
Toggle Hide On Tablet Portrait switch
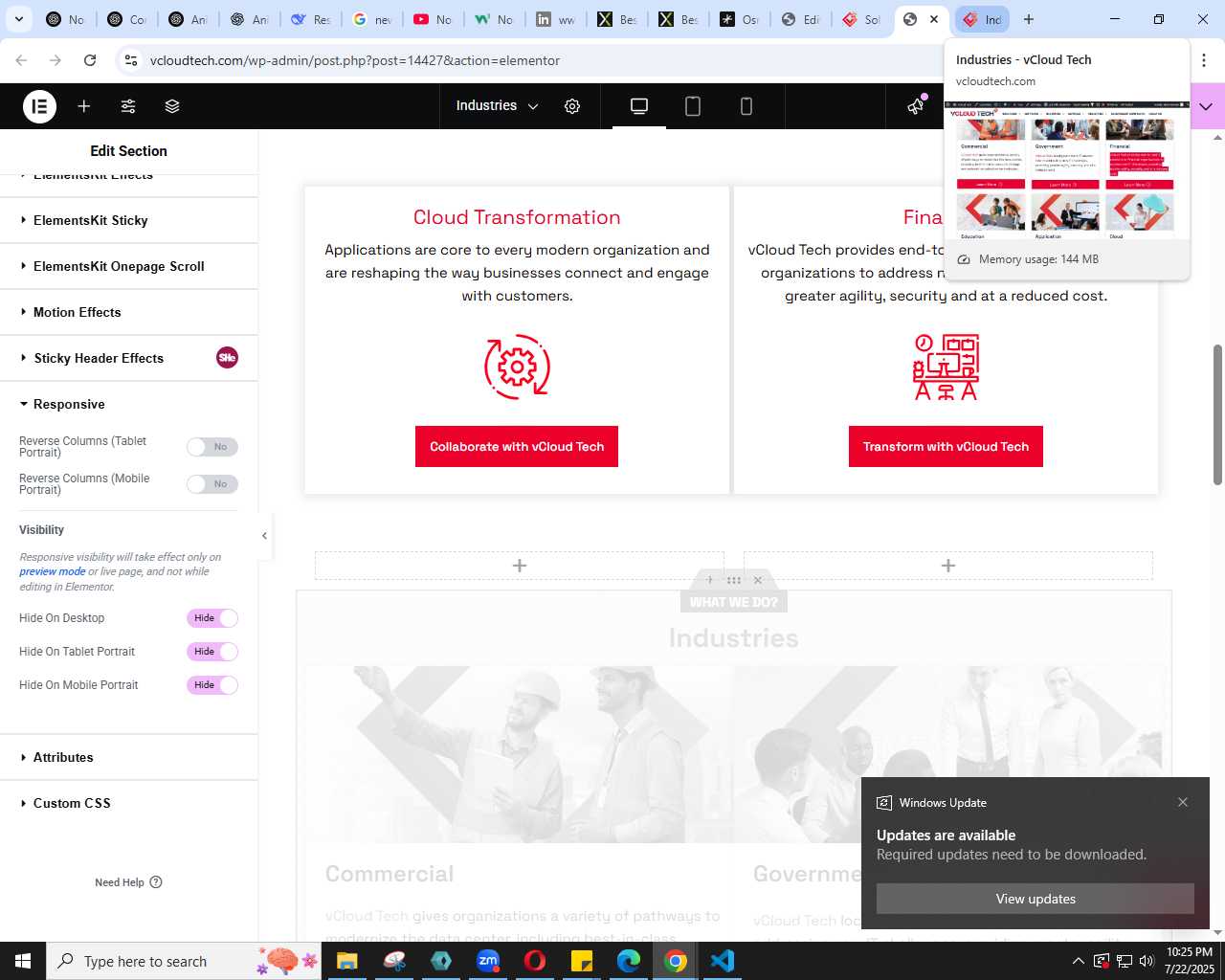point(212,652)
